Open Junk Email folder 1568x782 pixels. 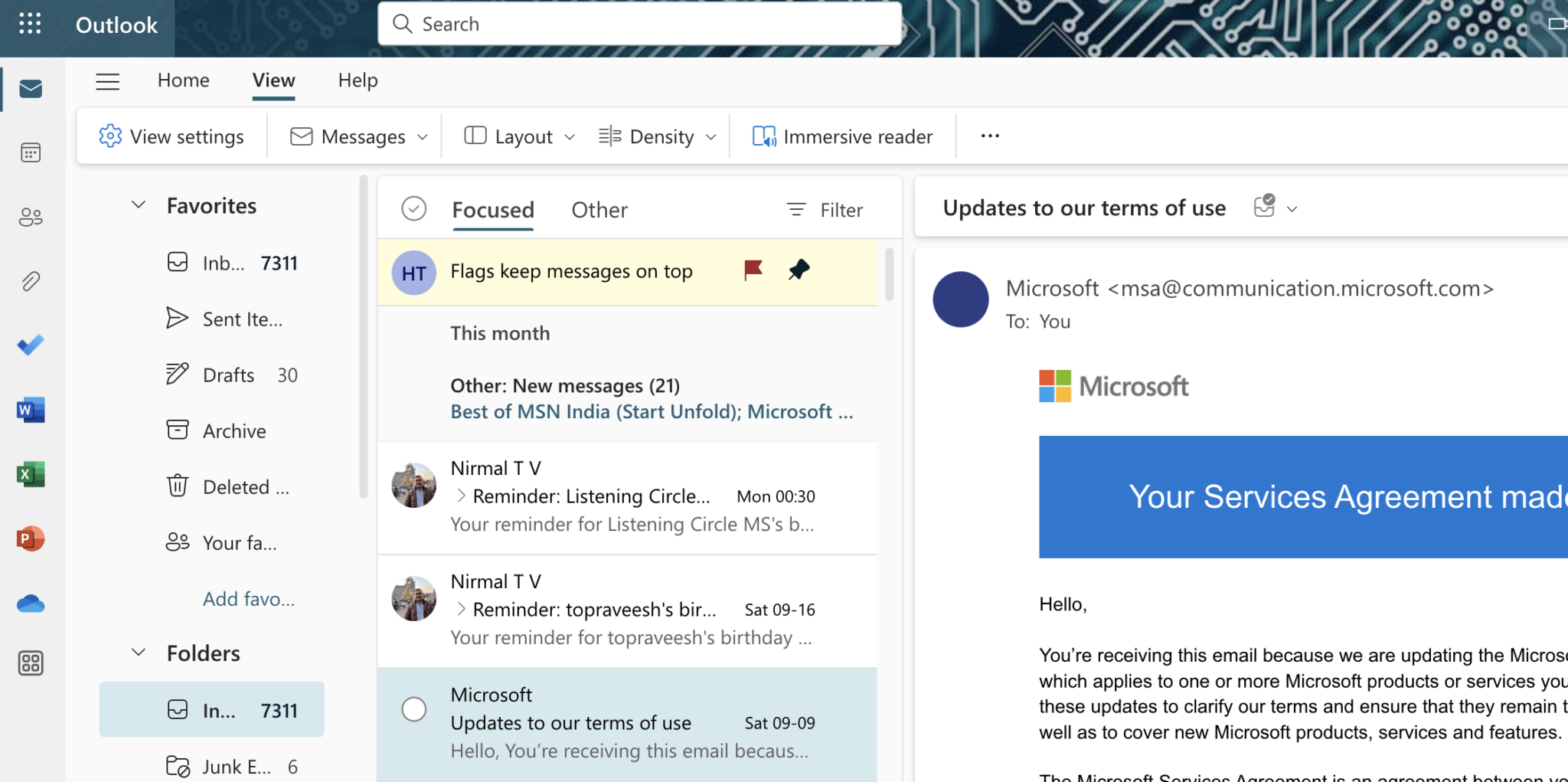coord(232,766)
